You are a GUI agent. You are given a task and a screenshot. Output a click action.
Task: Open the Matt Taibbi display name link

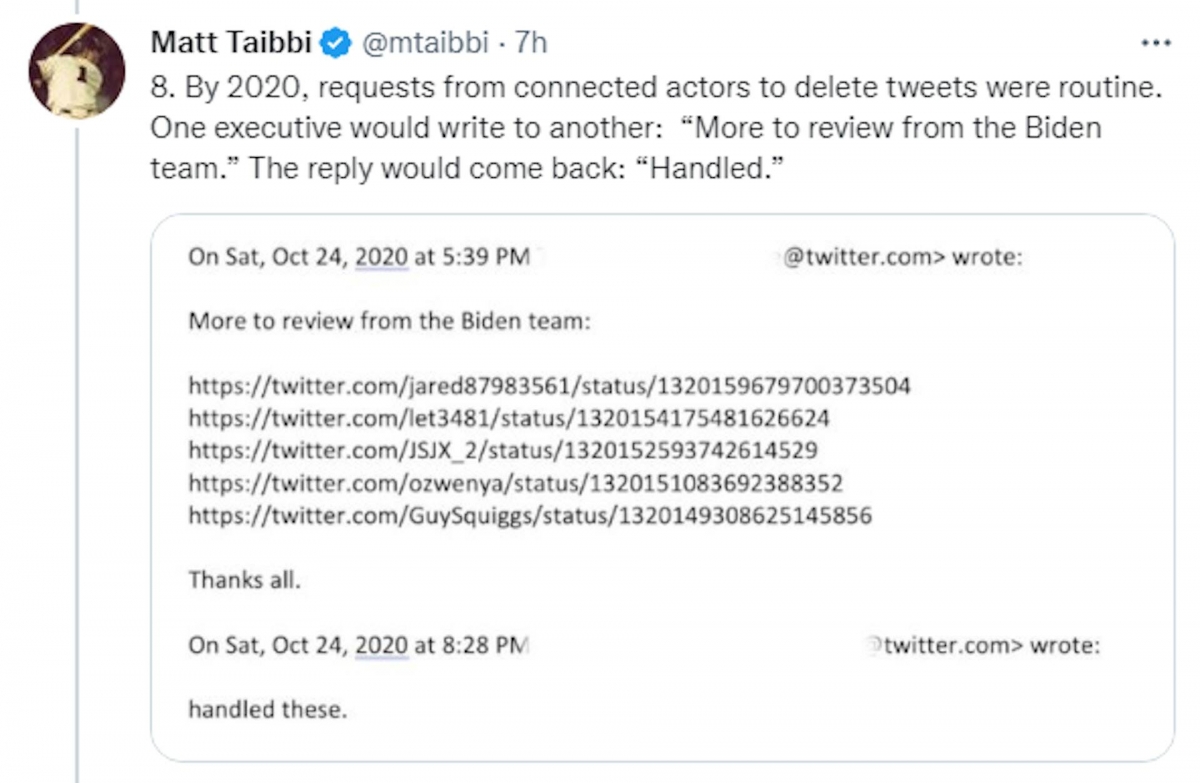(232, 43)
